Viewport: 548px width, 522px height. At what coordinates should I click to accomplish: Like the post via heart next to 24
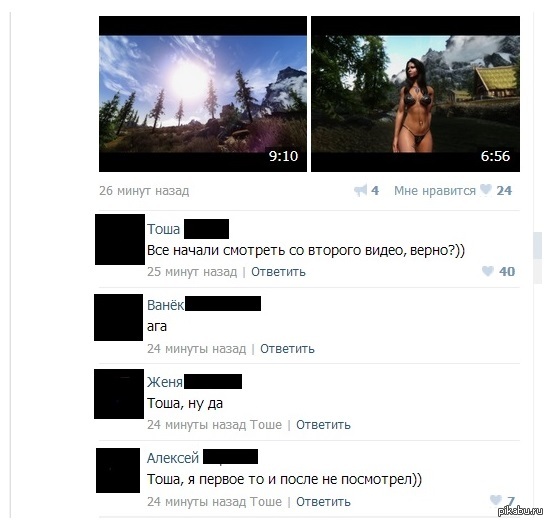(x=485, y=190)
